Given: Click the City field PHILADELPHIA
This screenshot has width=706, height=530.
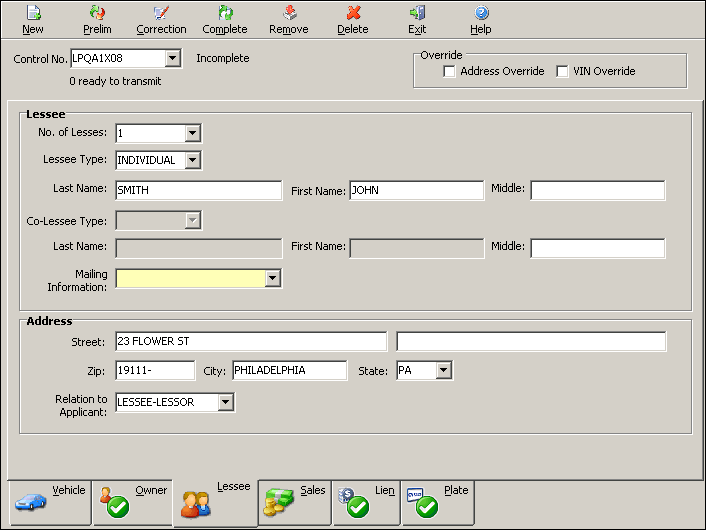Looking at the screenshot, I should point(290,370).
